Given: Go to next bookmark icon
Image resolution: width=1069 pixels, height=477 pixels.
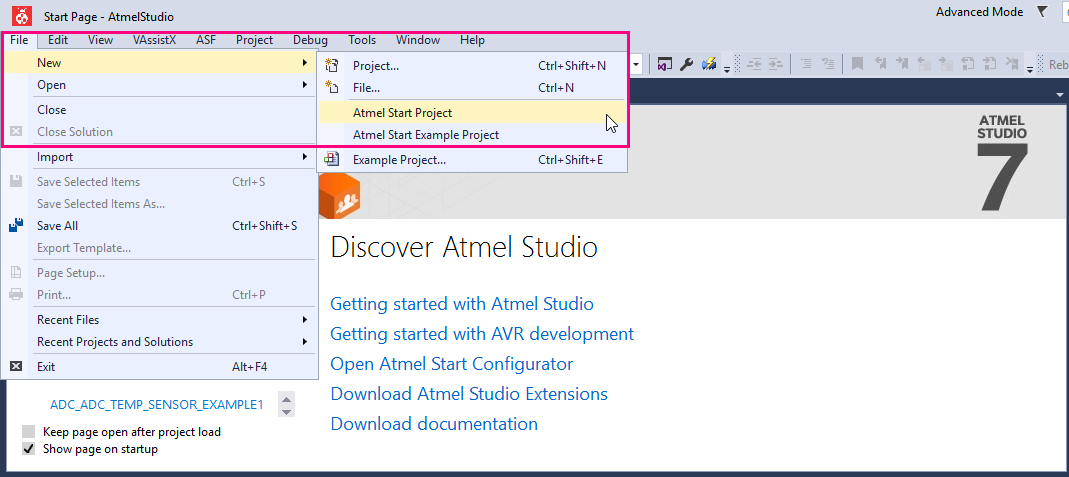Looking at the screenshot, I should pos(902,64).
